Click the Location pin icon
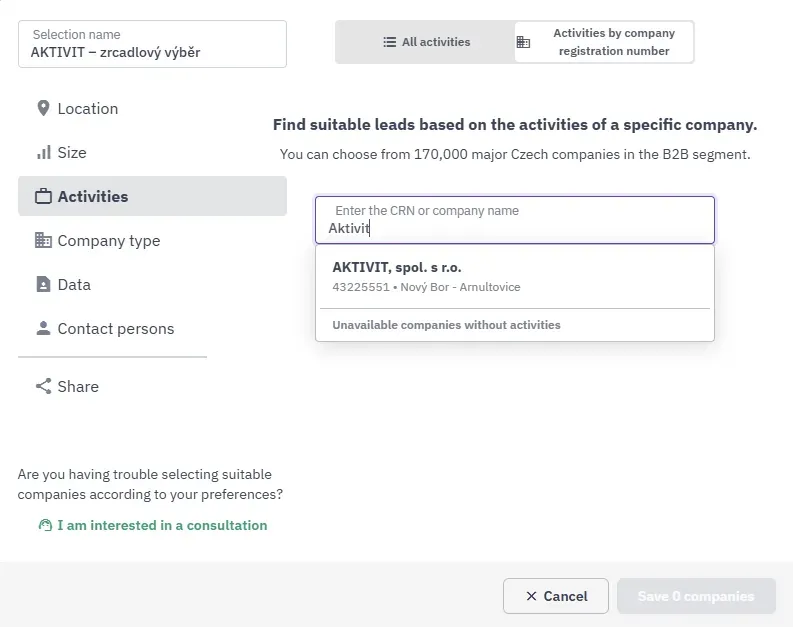Screen dimensions: 793x627 pyautogui.click(x=43, y=108)
